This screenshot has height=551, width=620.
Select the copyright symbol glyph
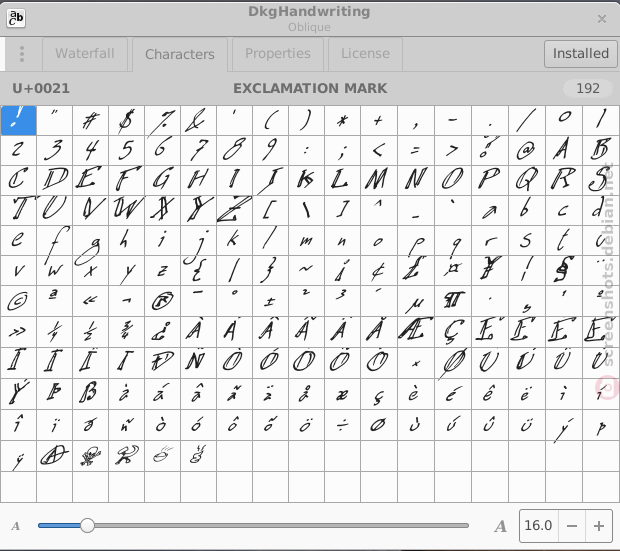click(x=18, y=301)
